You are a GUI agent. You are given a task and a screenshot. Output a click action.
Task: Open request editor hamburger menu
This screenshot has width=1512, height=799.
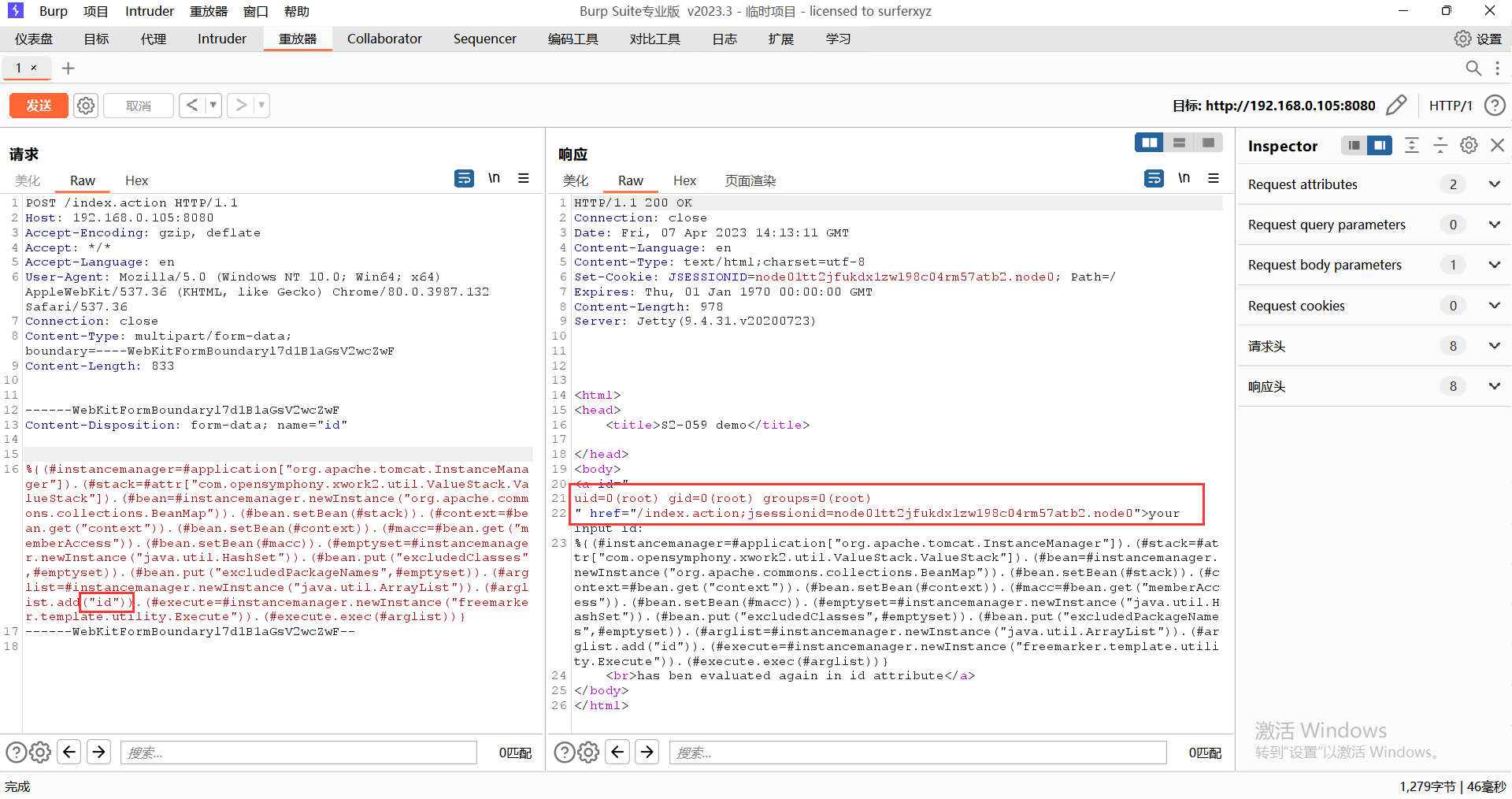coord(523,178)
